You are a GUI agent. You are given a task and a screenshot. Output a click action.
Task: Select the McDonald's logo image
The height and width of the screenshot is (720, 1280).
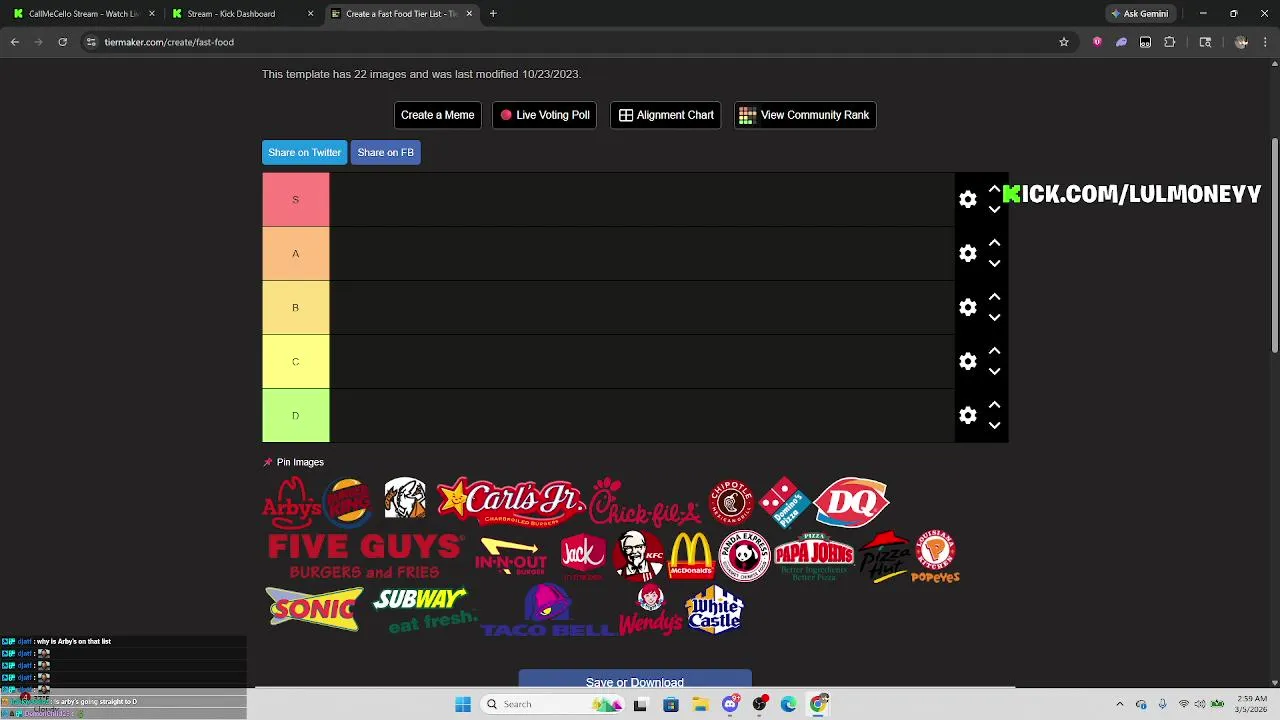tap(691, 556)
